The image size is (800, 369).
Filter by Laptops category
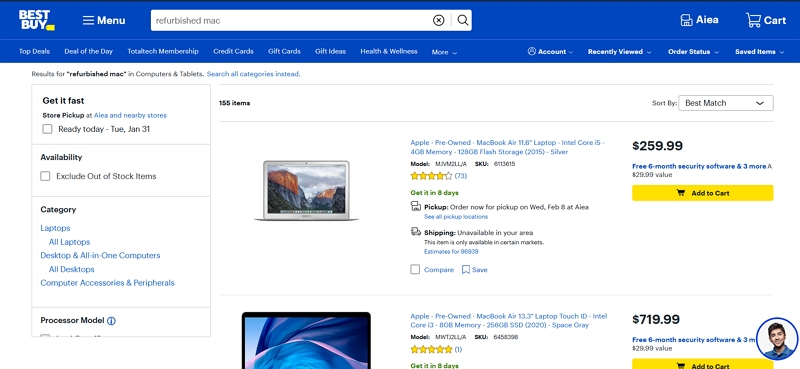pos(55,228)
